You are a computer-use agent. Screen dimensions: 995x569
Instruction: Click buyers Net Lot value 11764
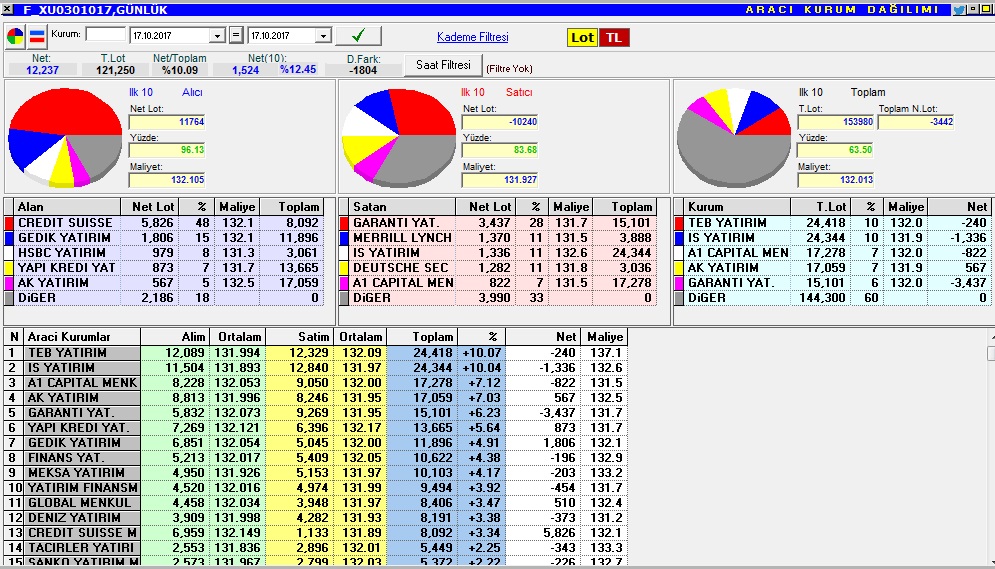click(x=168, y=122)
